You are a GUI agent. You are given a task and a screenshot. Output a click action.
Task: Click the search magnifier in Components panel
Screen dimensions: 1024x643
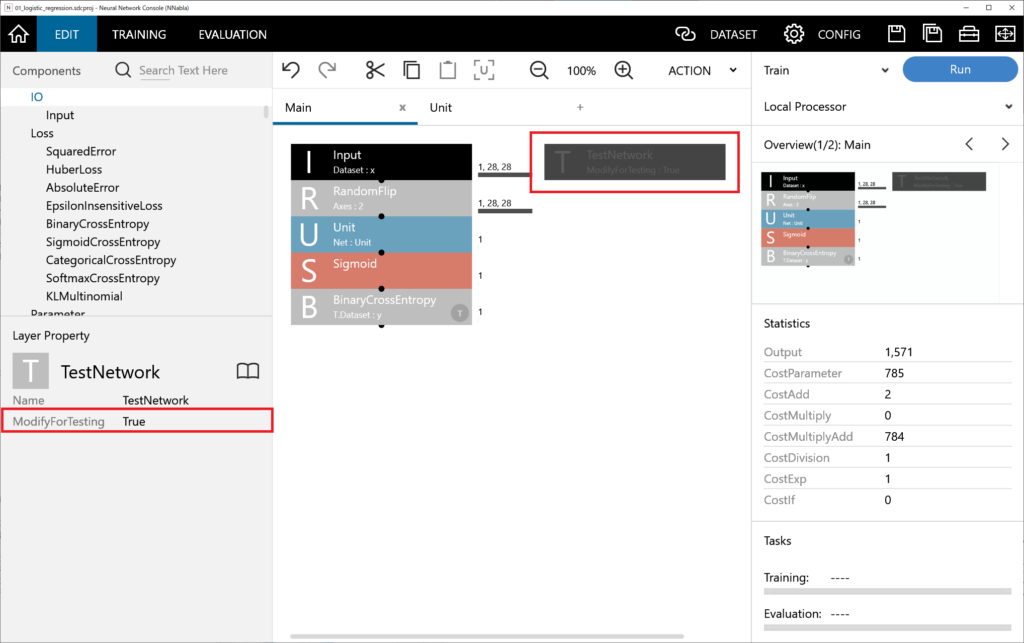(x=121, y=70)
